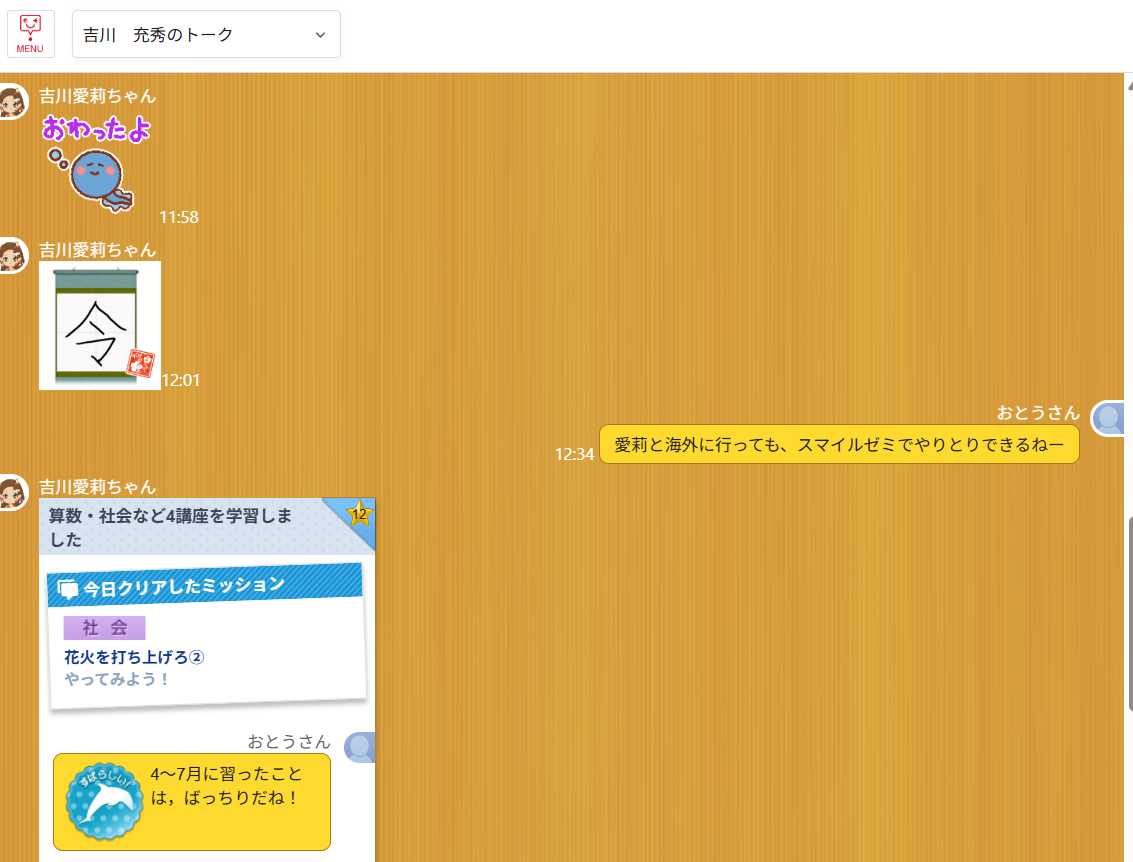Click the gold star 12 badge
Screen dimensions: 1133x862
(359, 514)
